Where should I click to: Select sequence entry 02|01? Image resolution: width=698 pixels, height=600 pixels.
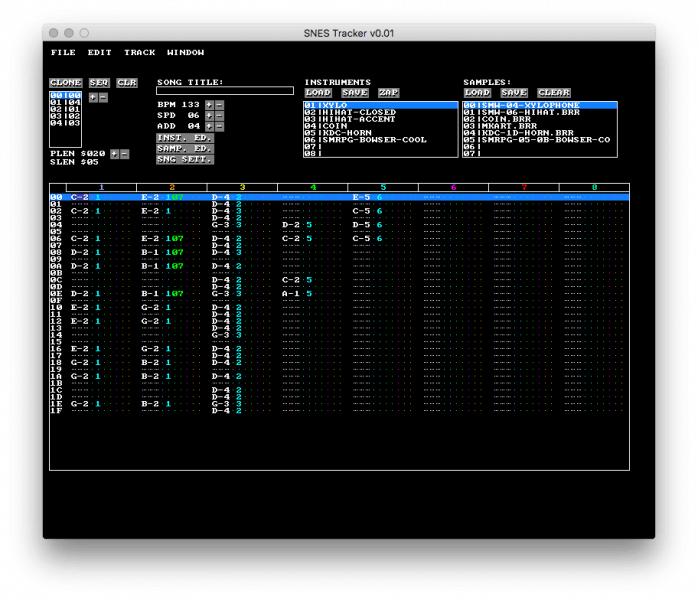click(65, 109)
